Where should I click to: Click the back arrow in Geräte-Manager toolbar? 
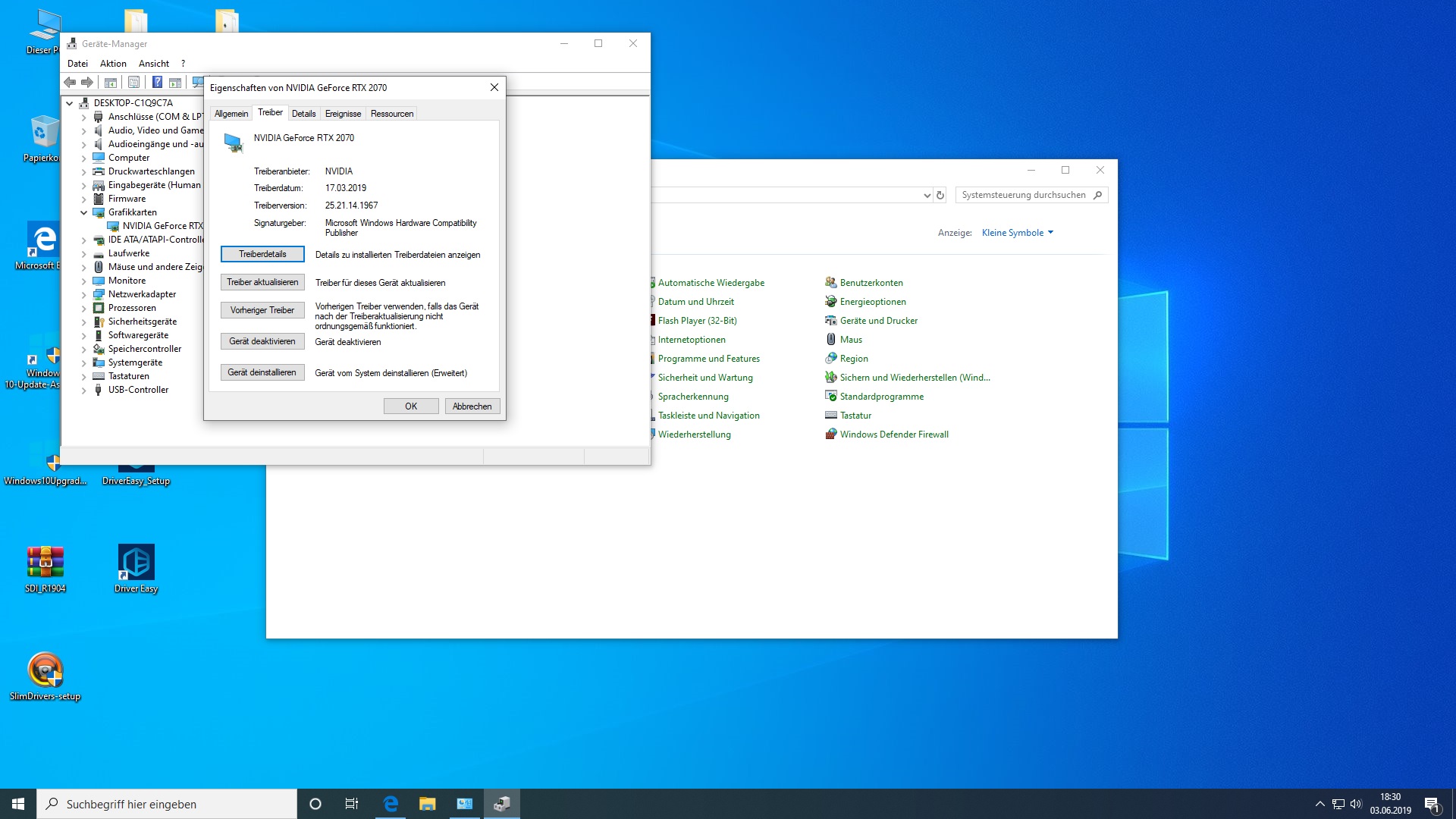pyautogui.click(x=70, y=82)
